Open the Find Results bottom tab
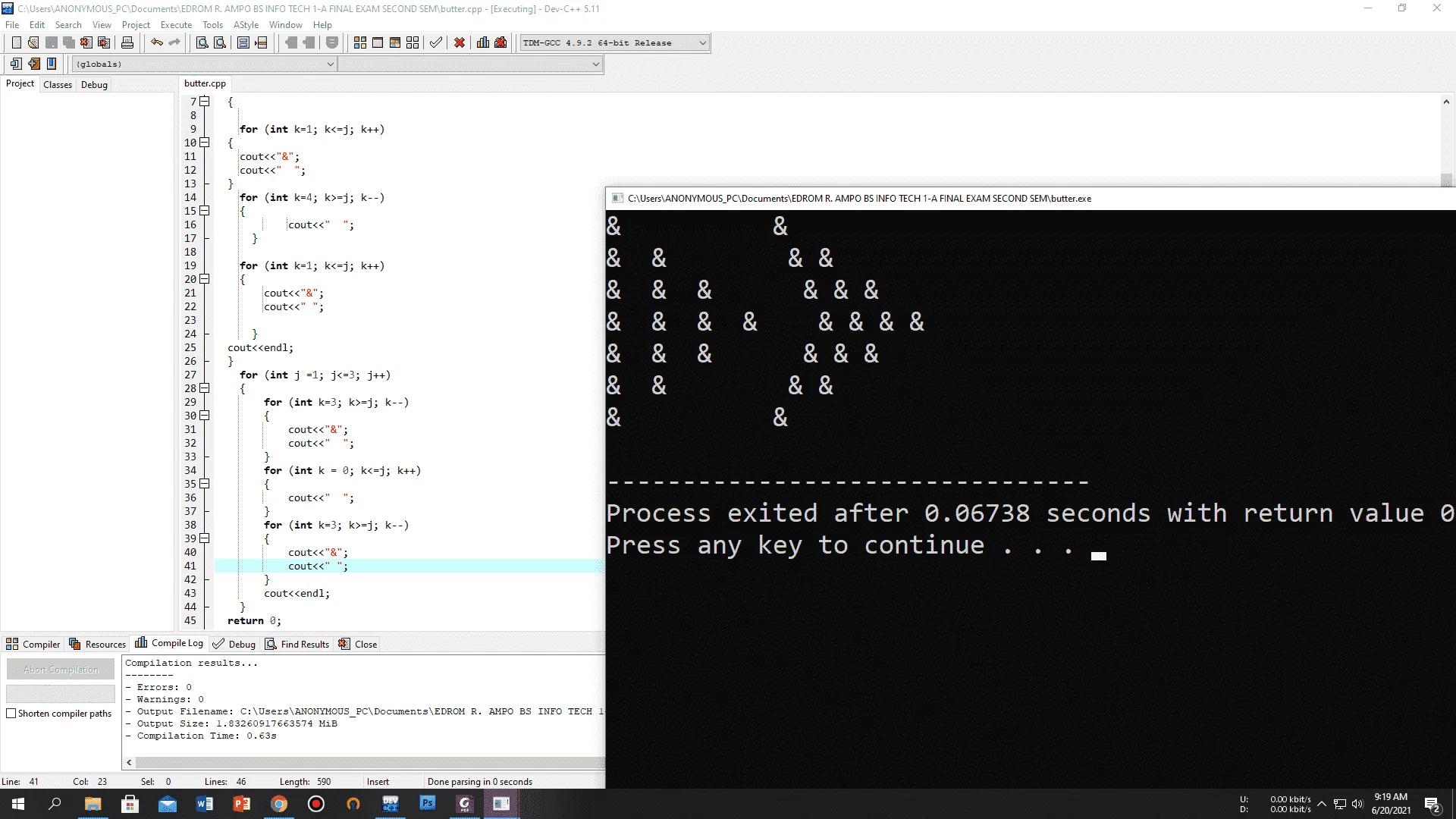1456x819 pixels. (297, 644)
